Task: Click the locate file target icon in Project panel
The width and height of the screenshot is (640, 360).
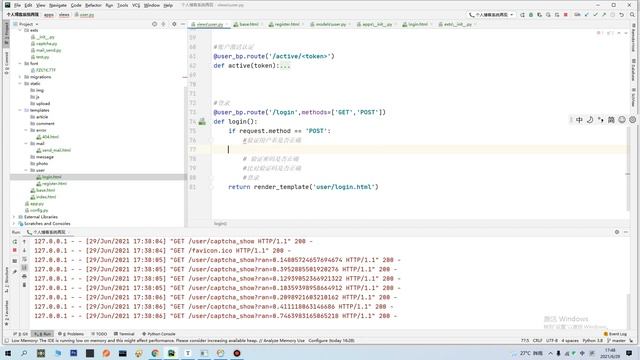Action: pyautogui.click(x=154, y=24)
